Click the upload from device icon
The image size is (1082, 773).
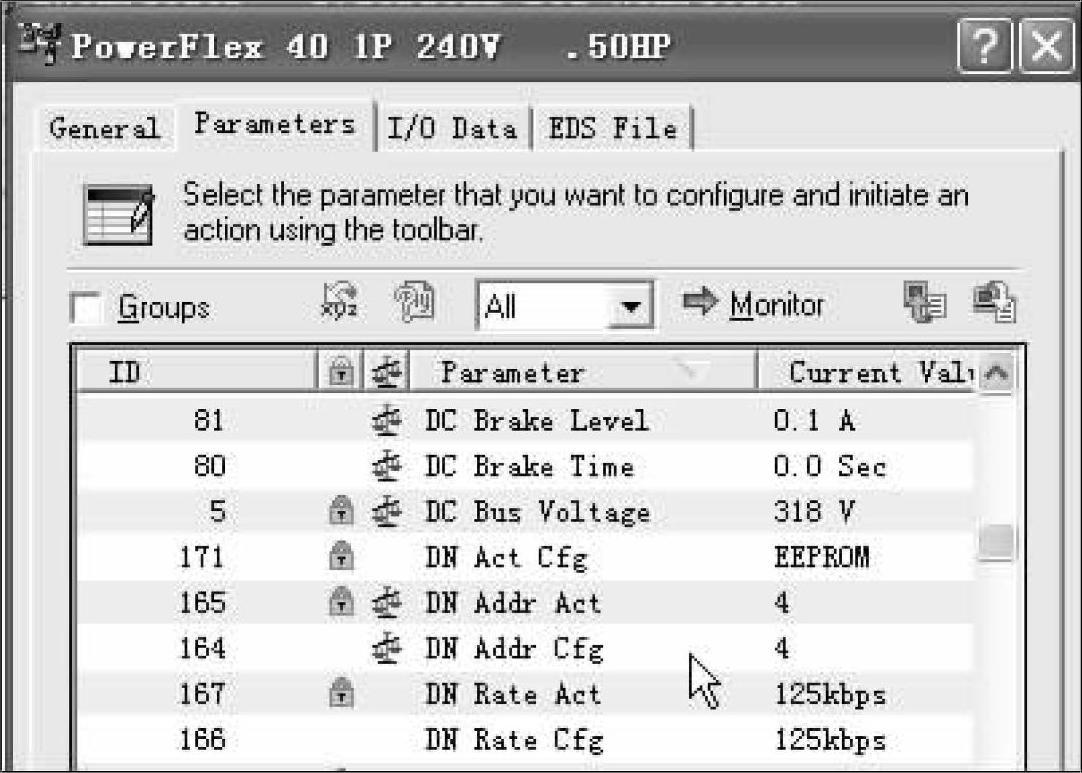click(924, 302)
